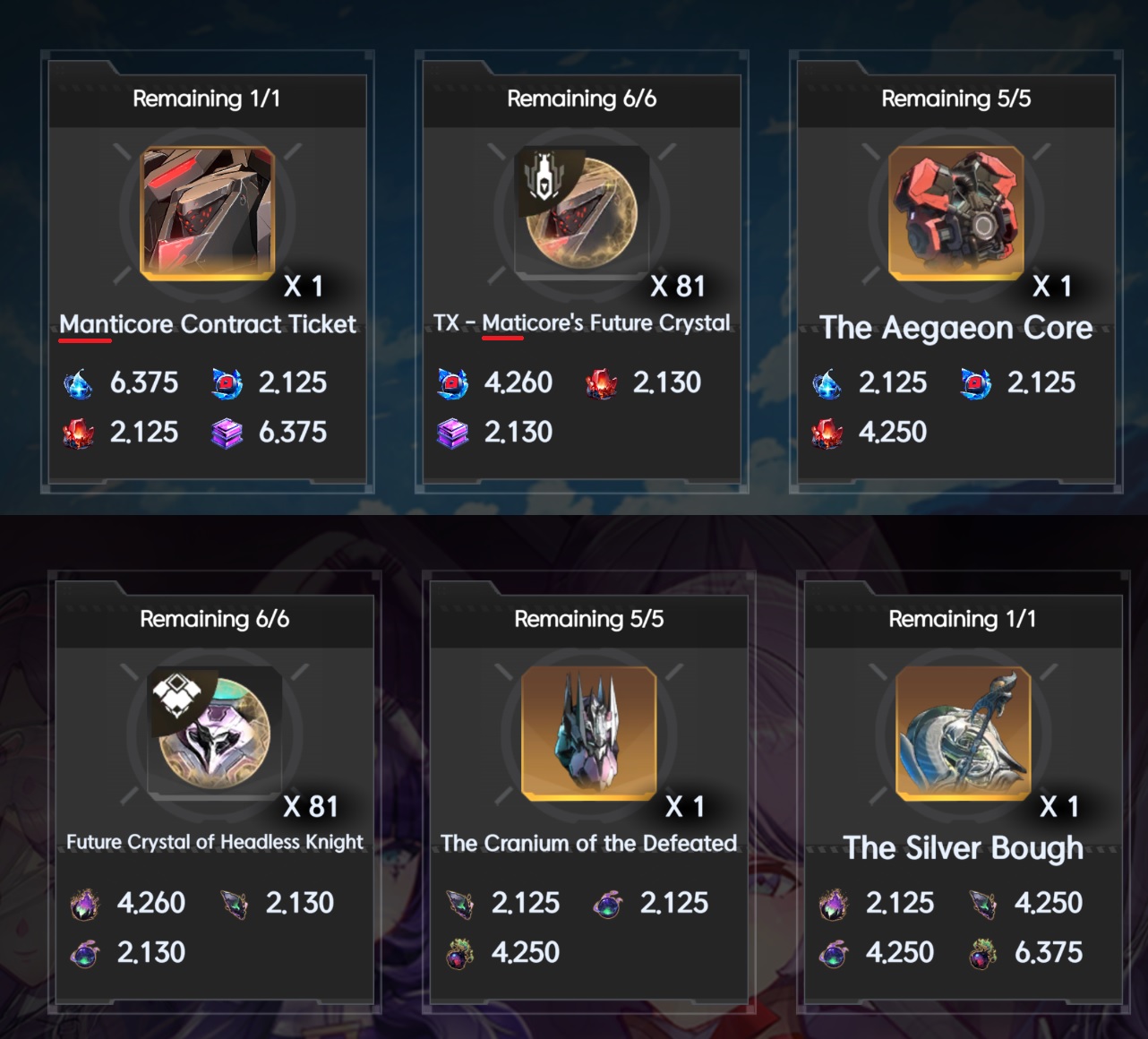Select the Manticore Contract Ticket item image

pos(207,213)
